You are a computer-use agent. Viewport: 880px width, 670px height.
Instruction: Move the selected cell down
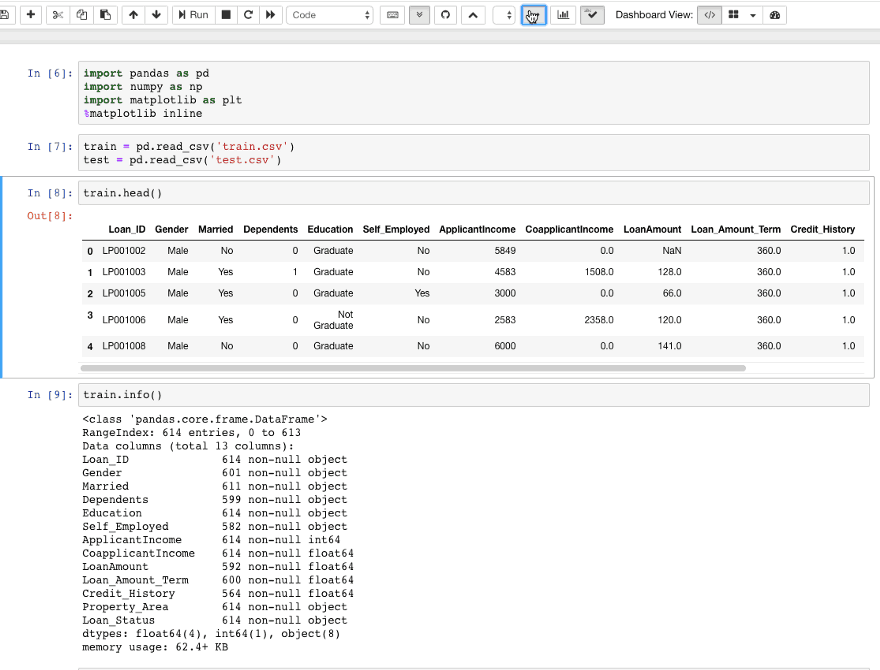pyautogui.click(x=157, y=15)
